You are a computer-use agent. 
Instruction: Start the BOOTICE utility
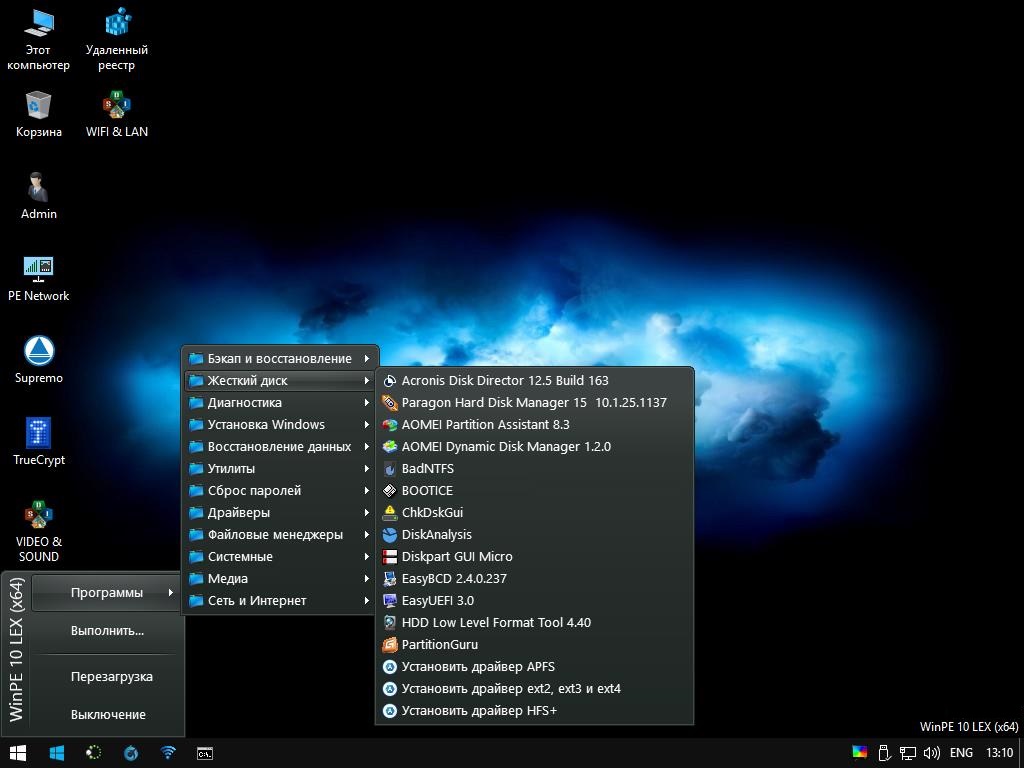point(427,490)
